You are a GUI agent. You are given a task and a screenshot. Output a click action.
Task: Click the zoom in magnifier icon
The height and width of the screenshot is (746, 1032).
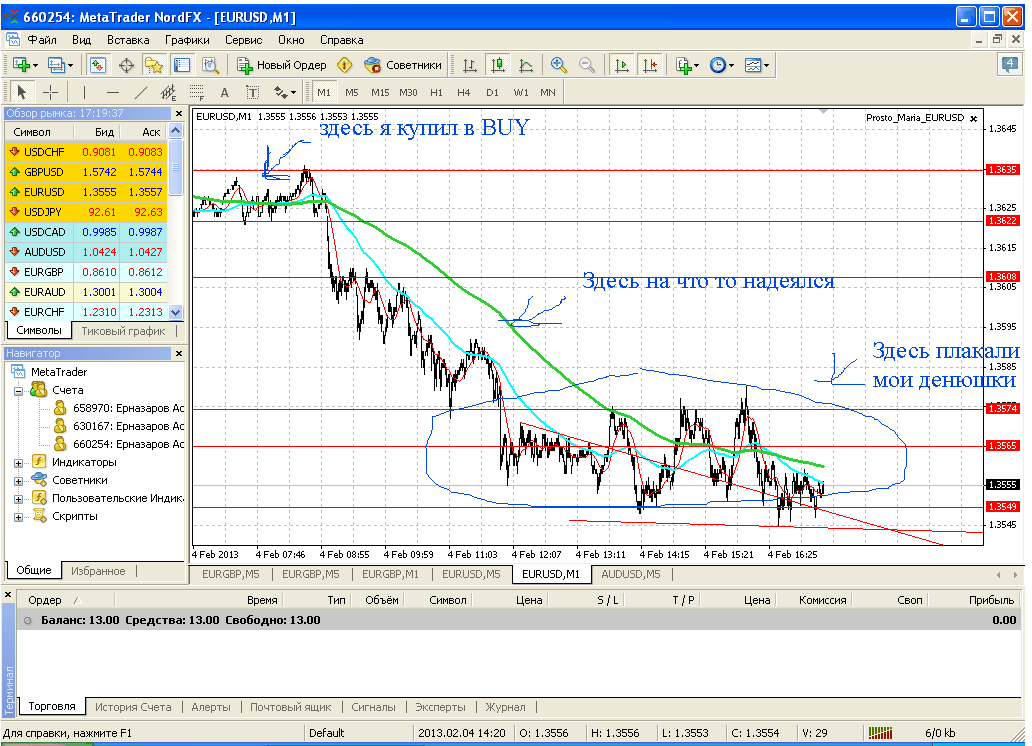559,65
